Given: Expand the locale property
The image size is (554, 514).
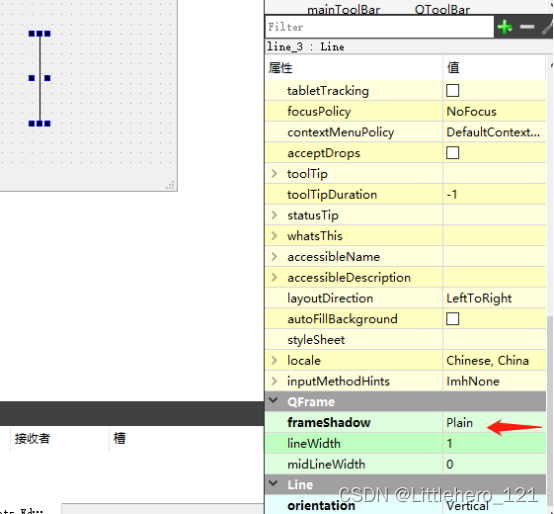Looking at the screenshot, I should coord(274,360).
